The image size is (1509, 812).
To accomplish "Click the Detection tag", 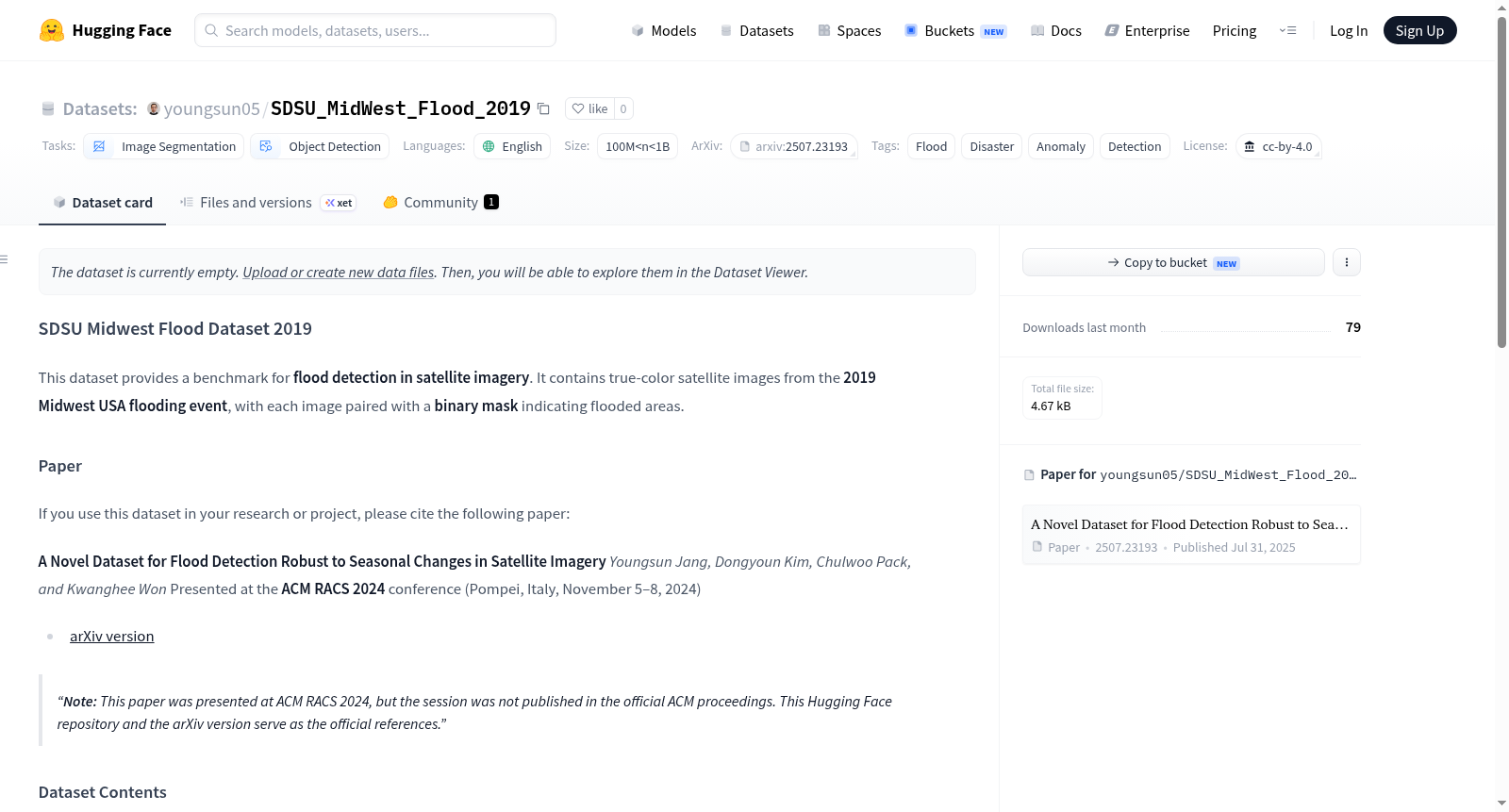I will (x=1135, y=146).
